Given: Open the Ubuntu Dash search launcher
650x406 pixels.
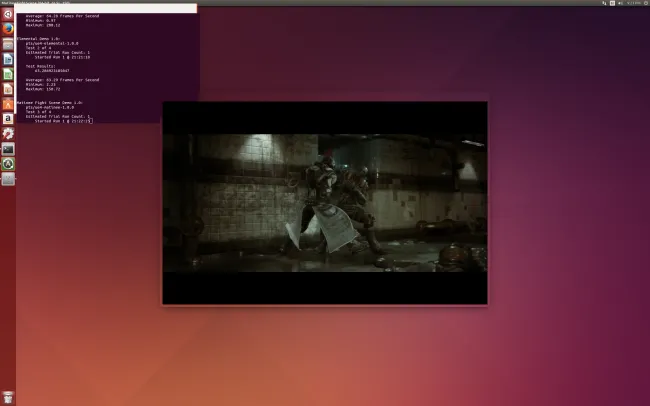Looking at the screenshot, I should tap(8, 14).
